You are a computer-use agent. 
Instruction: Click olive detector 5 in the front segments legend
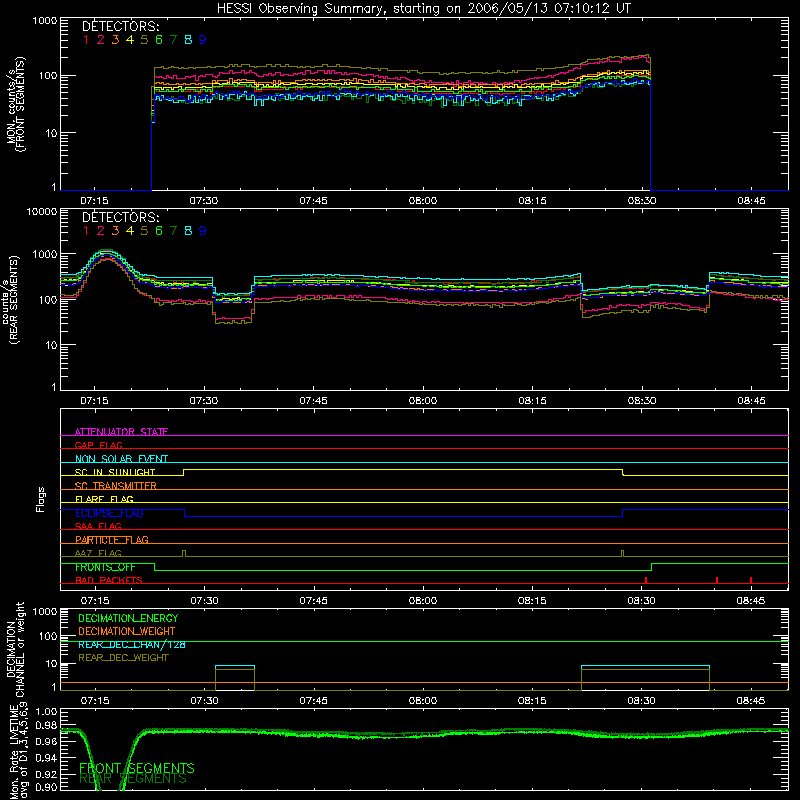pyautogui.click(x=144, y=39)
